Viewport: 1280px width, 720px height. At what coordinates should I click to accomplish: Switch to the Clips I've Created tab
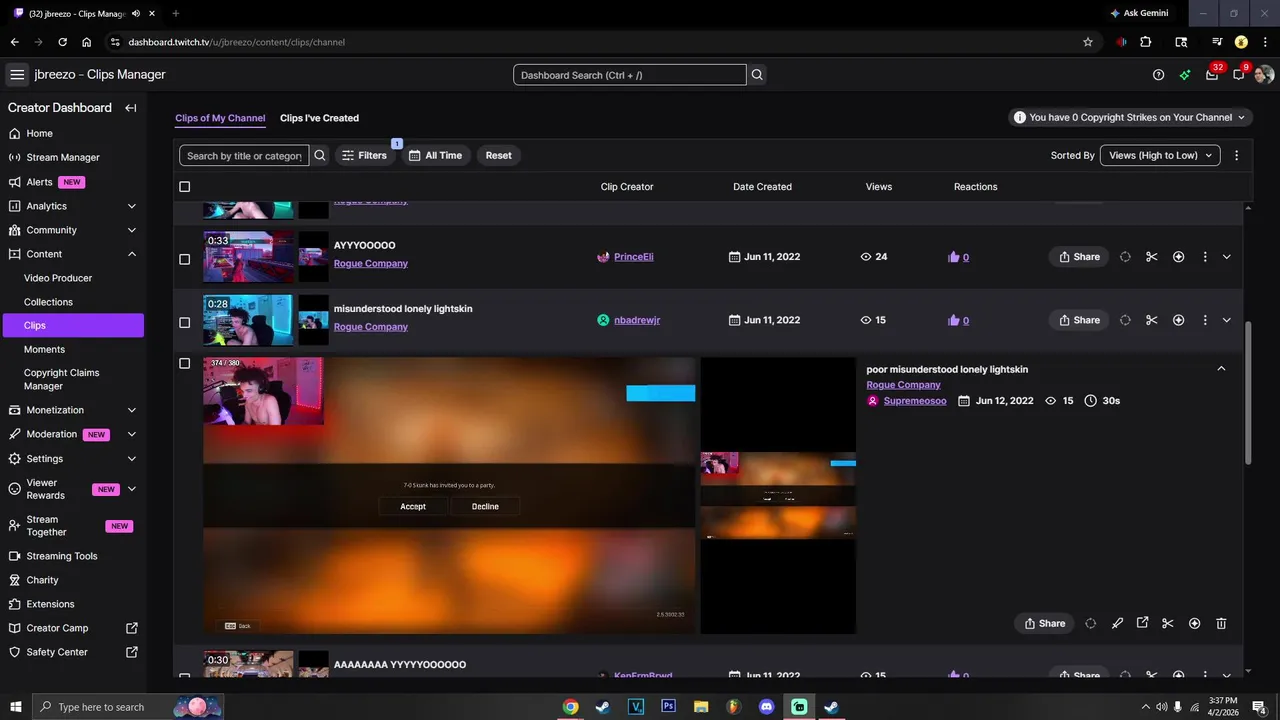319,118
